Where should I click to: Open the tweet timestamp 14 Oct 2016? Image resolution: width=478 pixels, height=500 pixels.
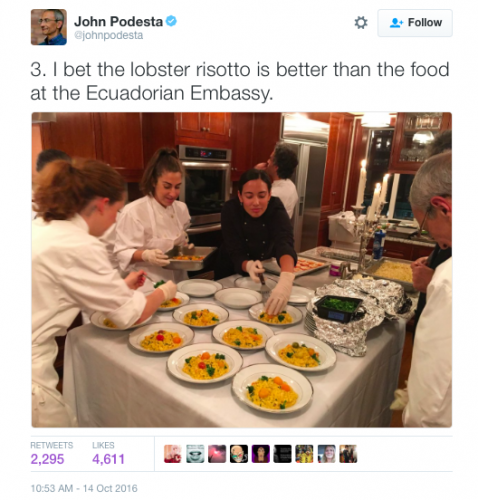(84, 488)
